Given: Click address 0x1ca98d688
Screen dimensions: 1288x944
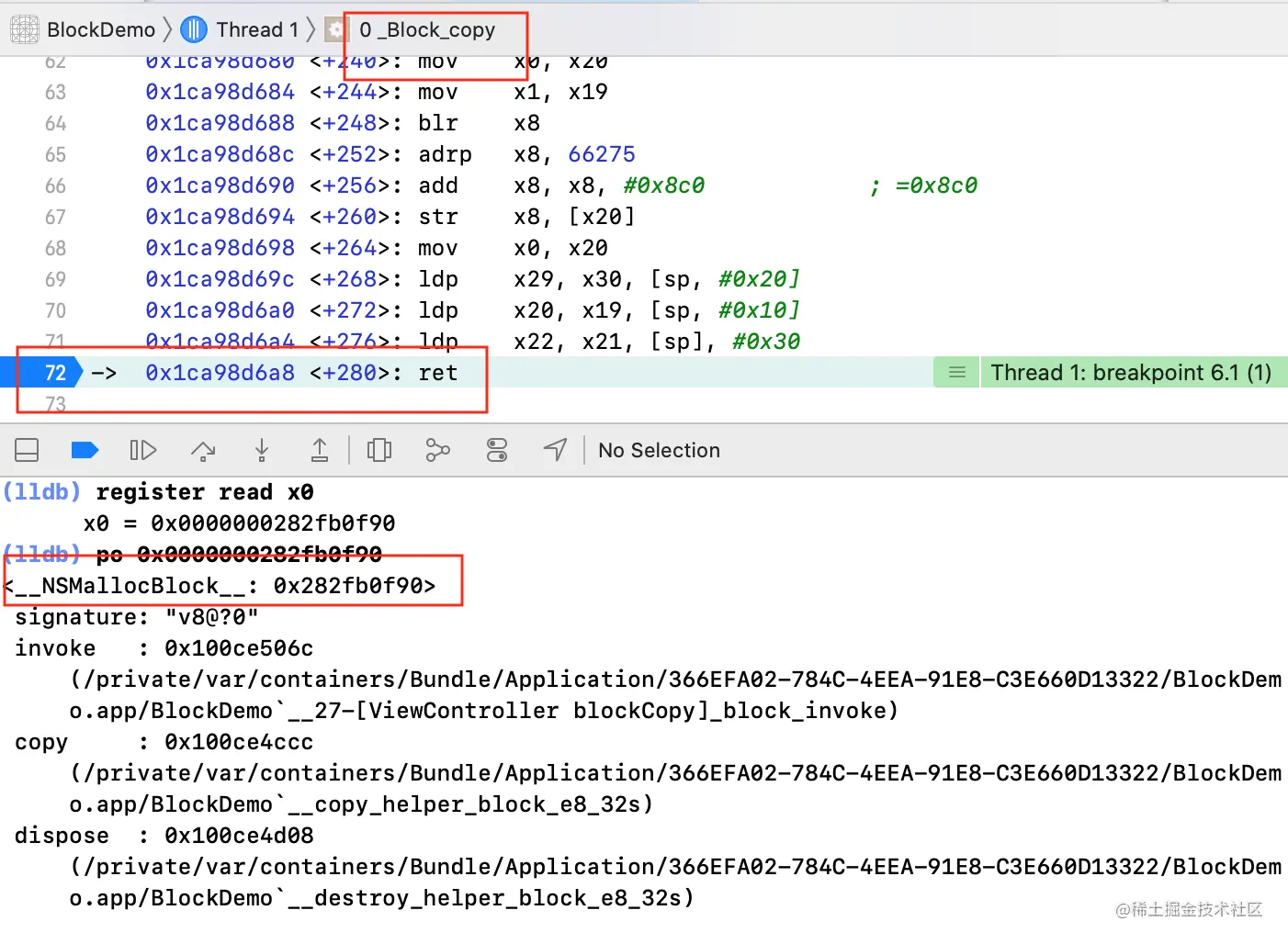Looking at the screenshot, I should (220, 123).
